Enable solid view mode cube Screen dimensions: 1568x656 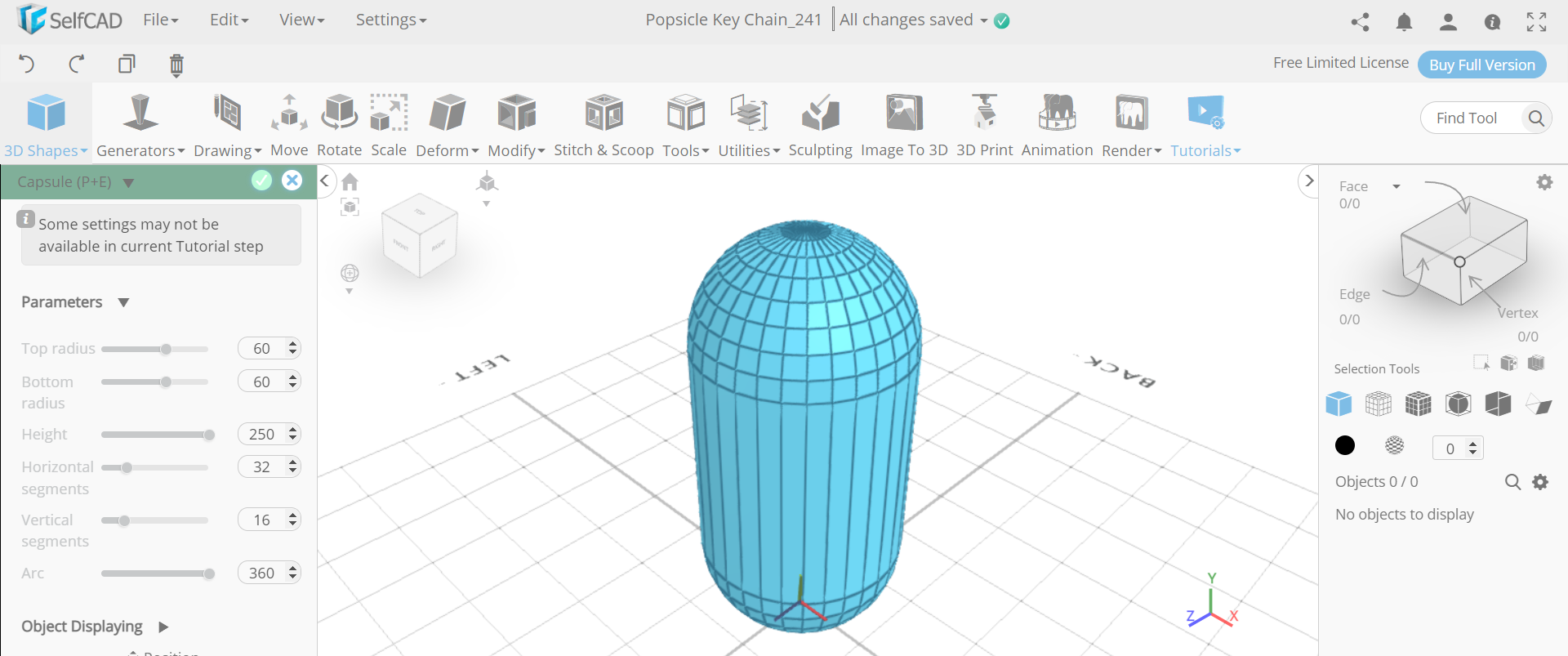pyautogui.click(x=1339, y=404)
